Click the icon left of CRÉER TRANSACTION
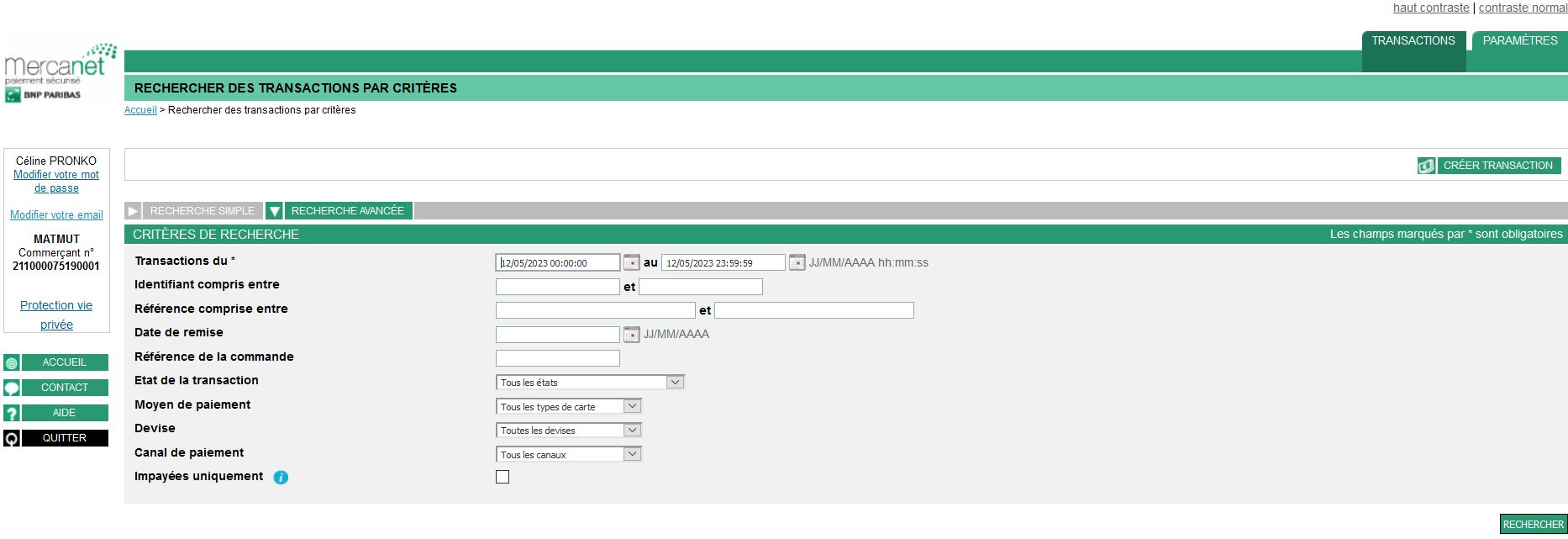Image resolution: width=1568 pixels, height=539 pixels. coord(1426,166)
